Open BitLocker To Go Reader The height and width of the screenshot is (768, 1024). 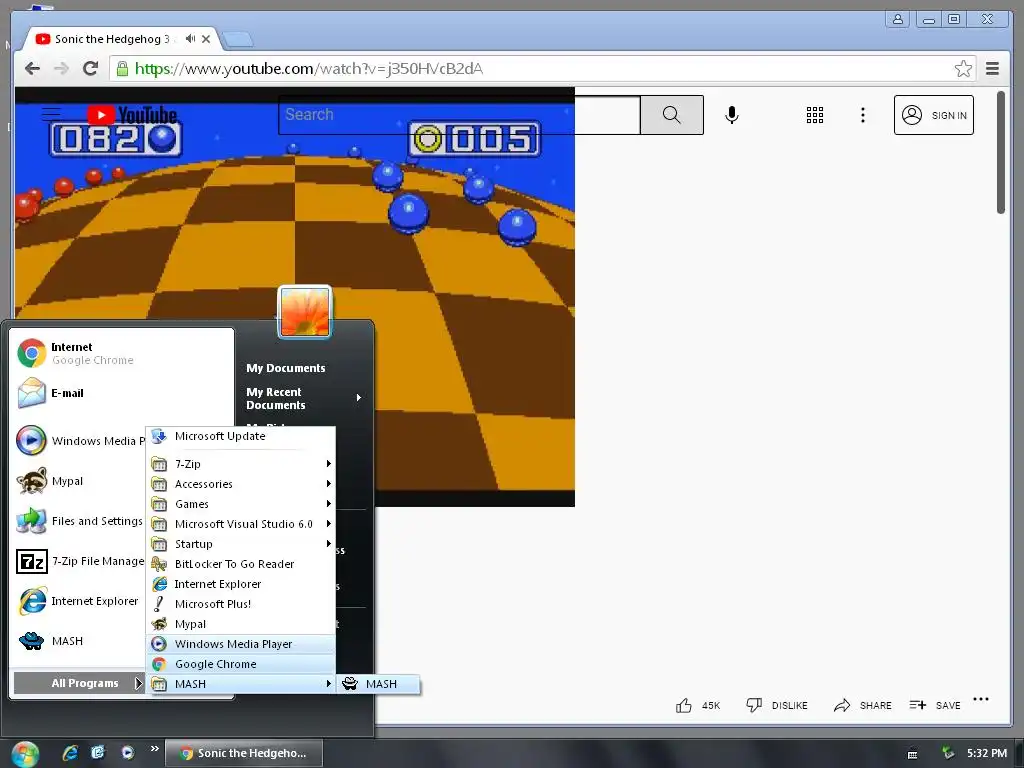(241, 564)
